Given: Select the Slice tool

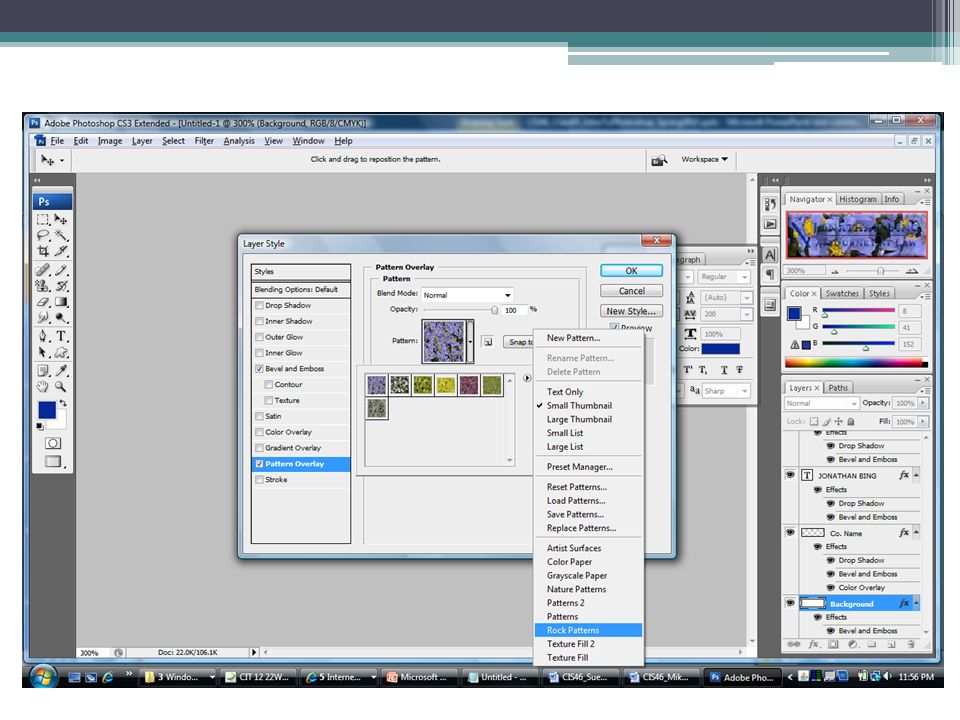Looking at the screenshot, I should [61, 251].
